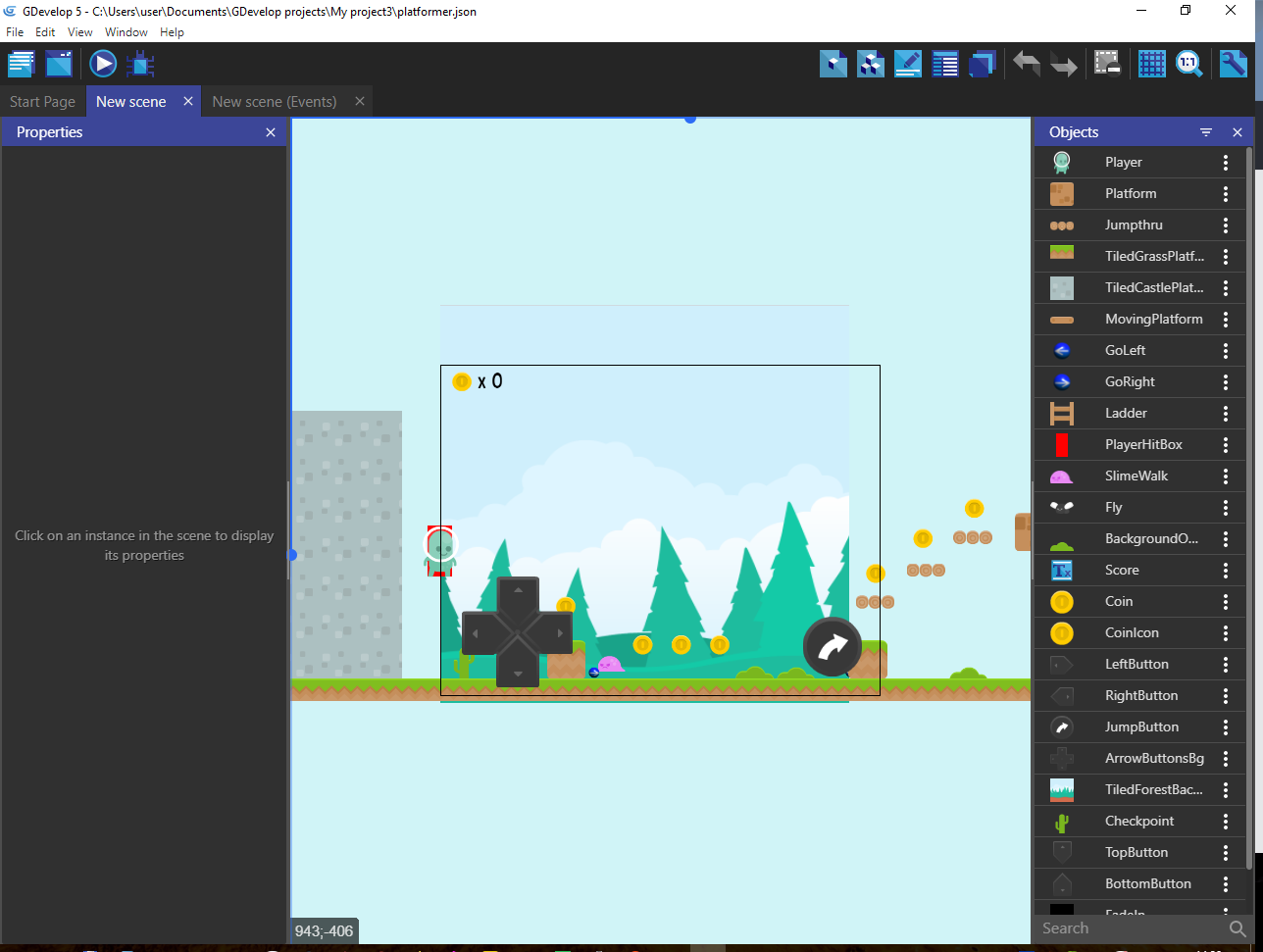1263x952 pixels.
Task: Open the Objects panel filter menu
Action: [x=1206, y=132]
